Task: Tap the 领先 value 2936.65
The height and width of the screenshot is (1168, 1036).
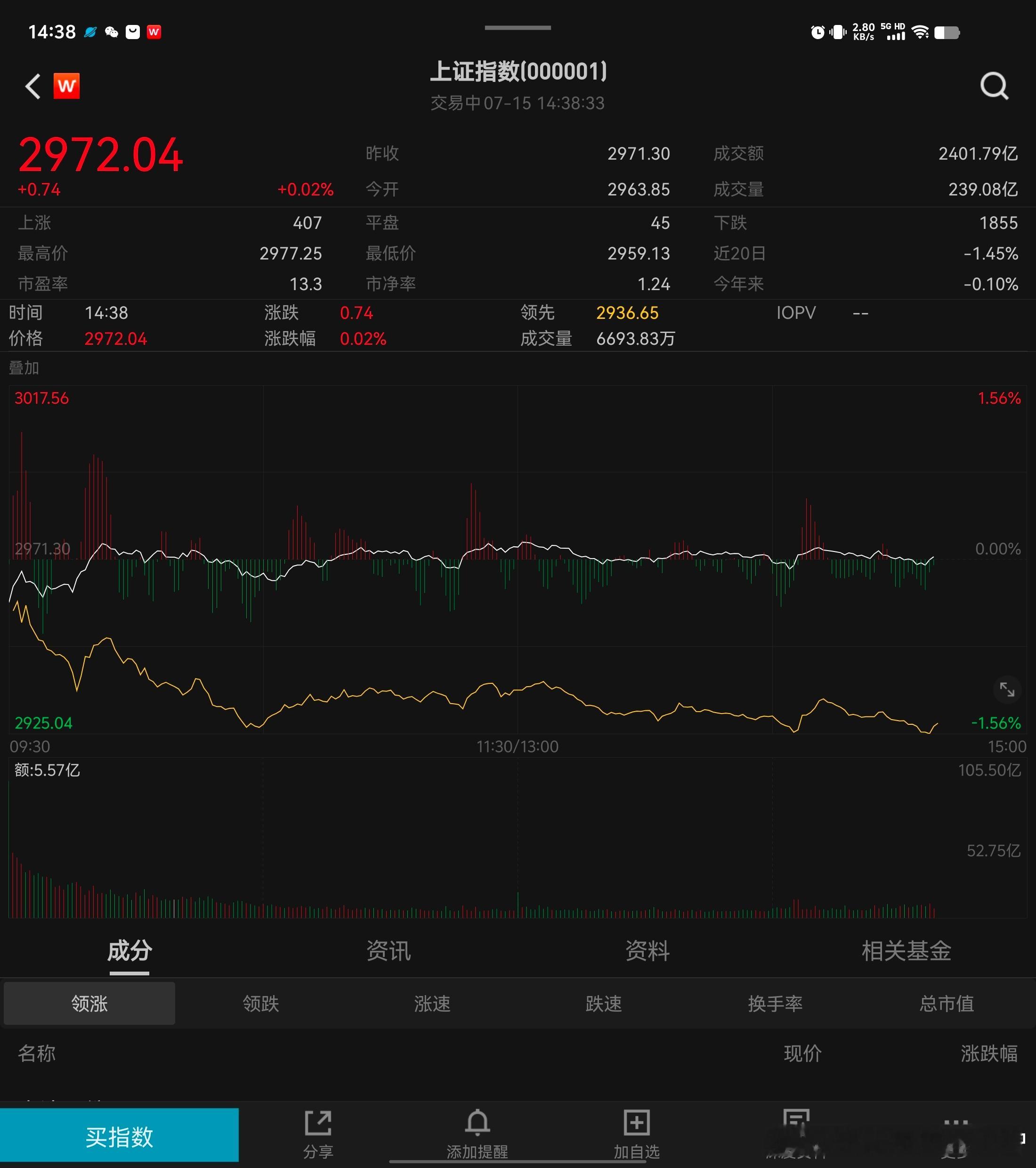Action: pos(627,313)
